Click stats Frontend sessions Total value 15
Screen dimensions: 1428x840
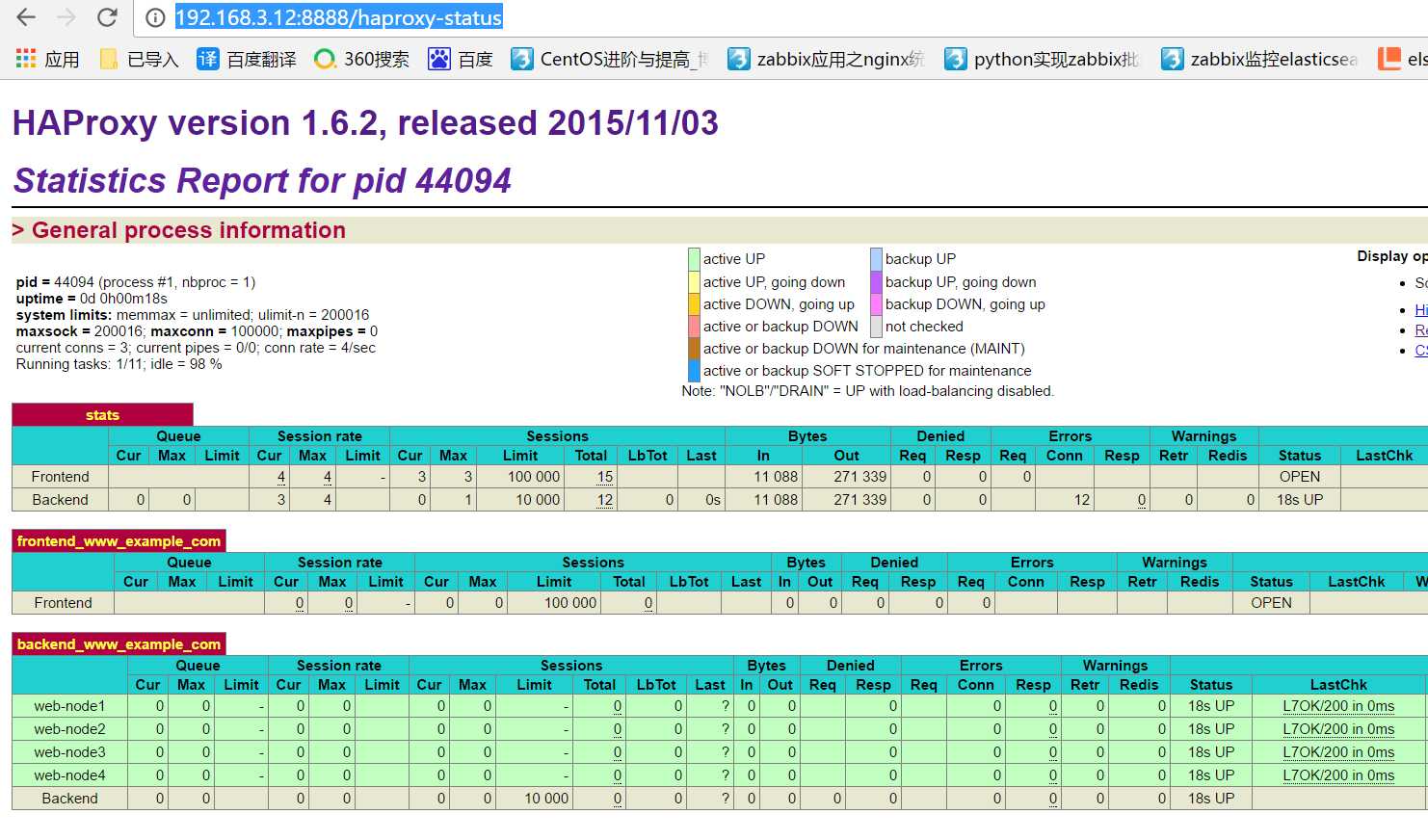point(605,477)
